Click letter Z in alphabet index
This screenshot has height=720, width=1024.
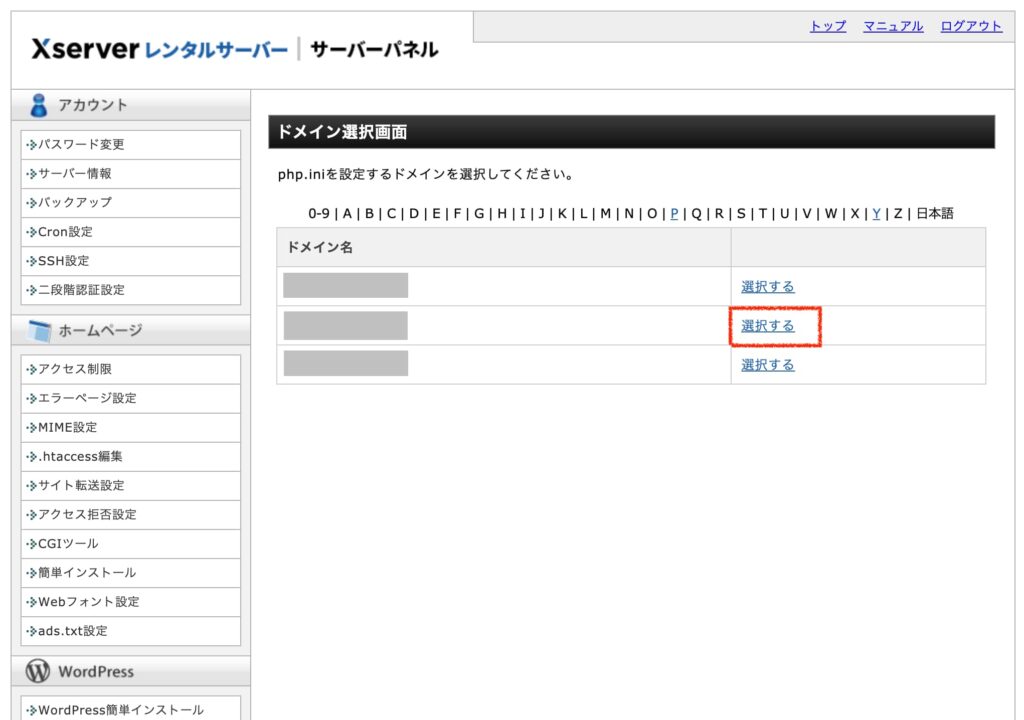coord(898,214)
